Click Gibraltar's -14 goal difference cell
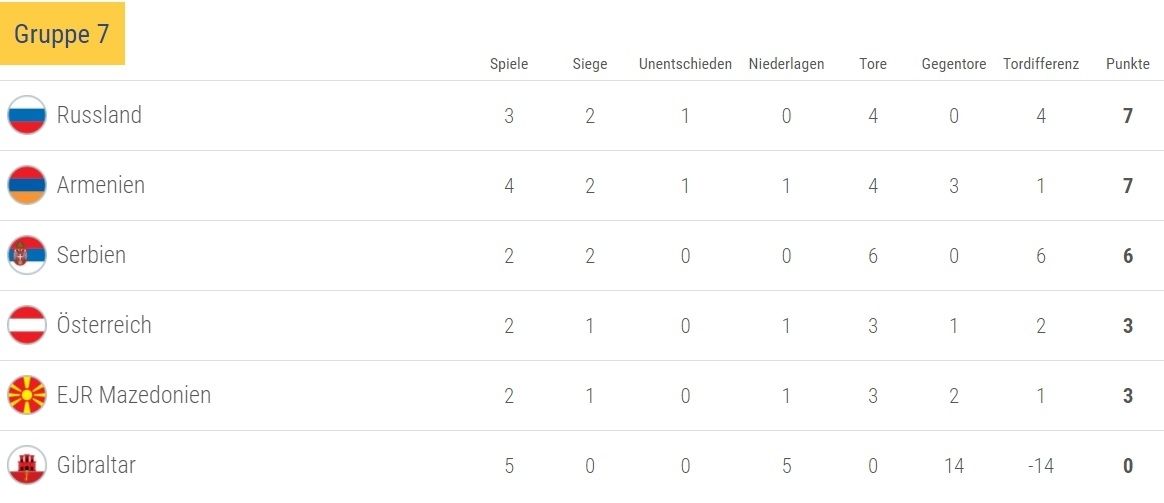 click(1041, 465)
